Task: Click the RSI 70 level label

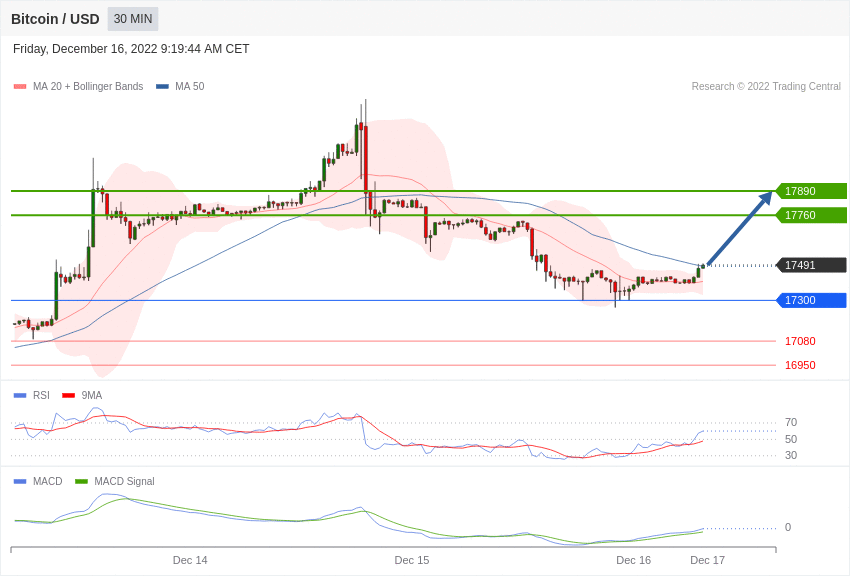Action: click(791, 422)
